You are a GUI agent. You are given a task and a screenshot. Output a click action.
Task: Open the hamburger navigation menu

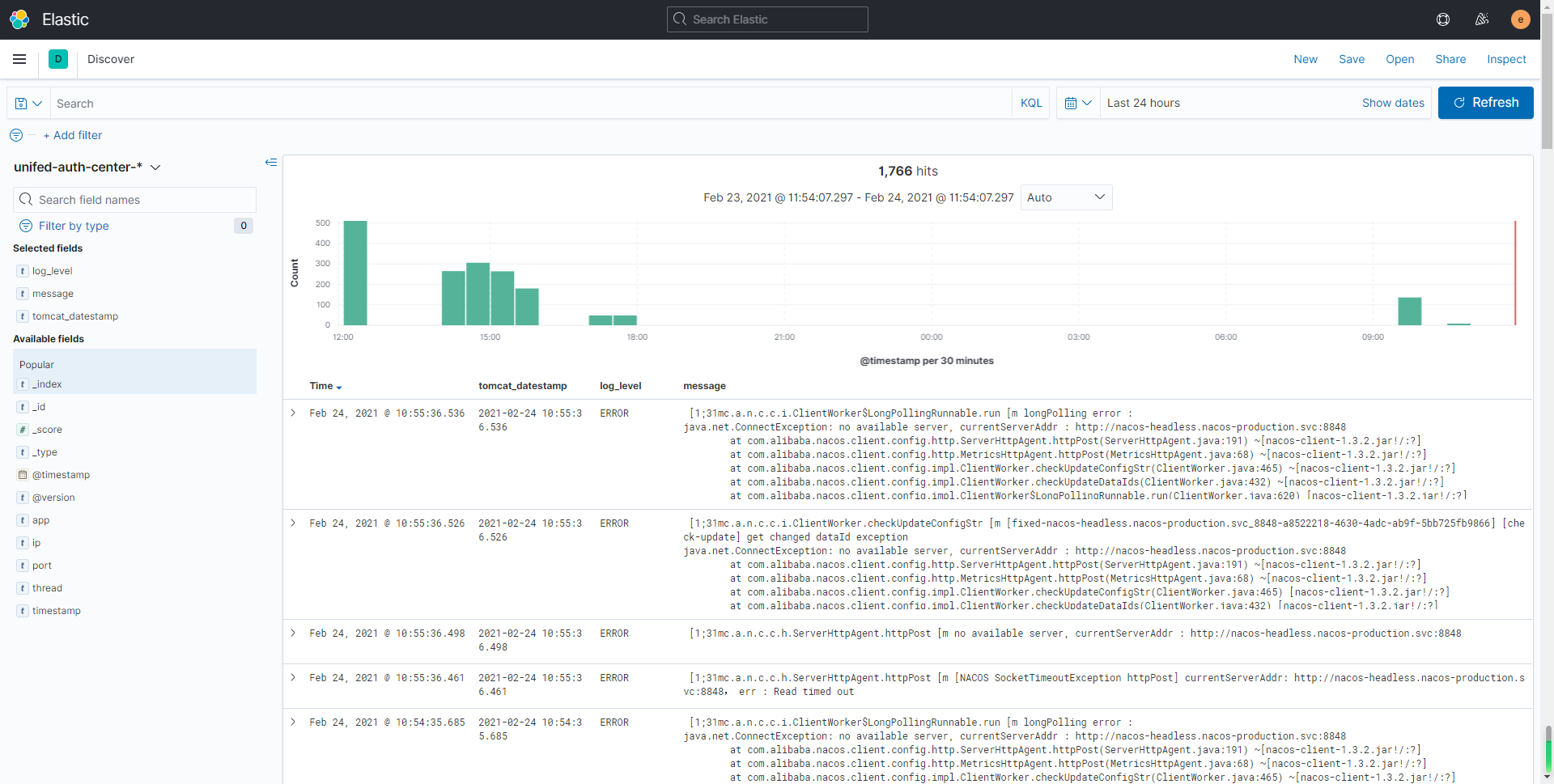[x=19, y=59]
